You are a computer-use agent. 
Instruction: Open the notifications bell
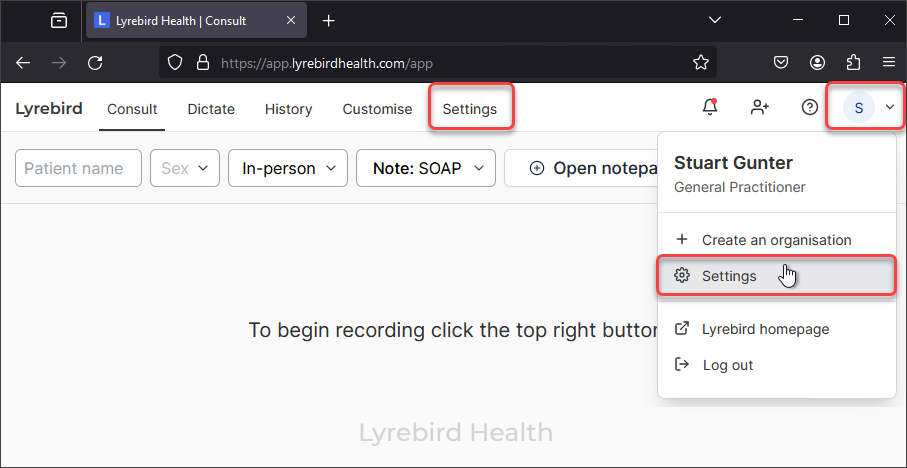710,107
